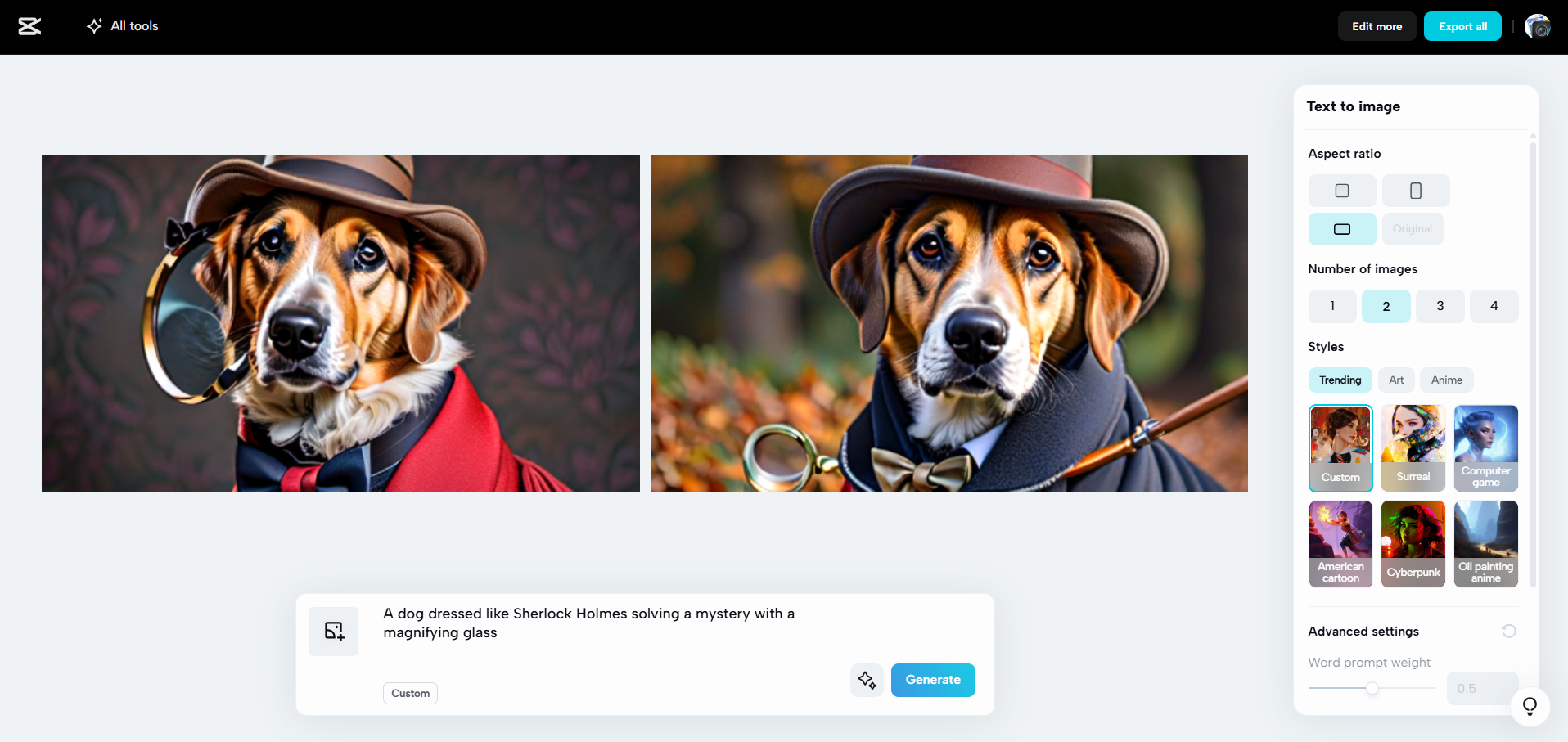Select the square aspect ratio
Screen dimensions: 1568x742
(1342, 191)
